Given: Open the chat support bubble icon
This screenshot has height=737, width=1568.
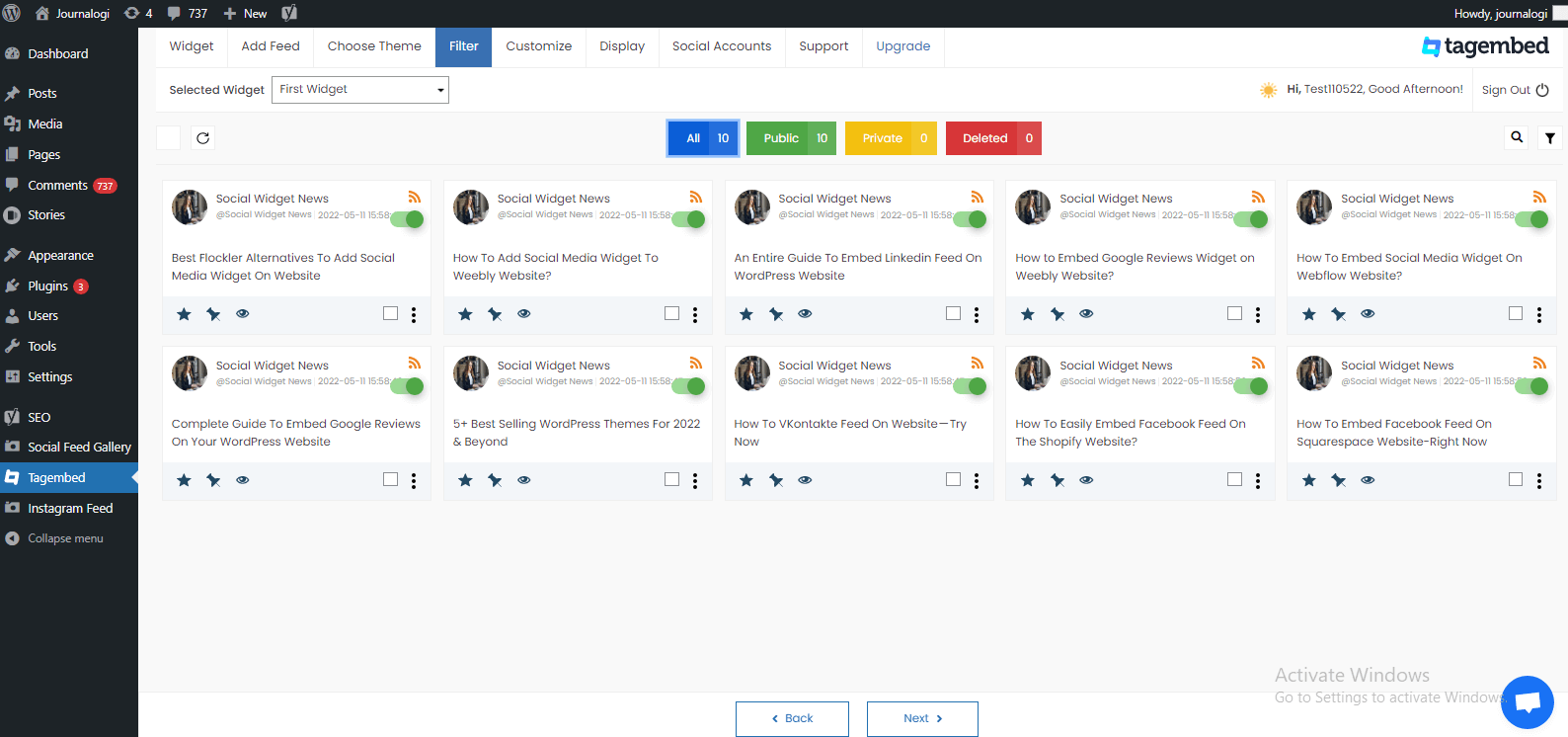Looking at the screenshot, I should tap(1528, 702).
